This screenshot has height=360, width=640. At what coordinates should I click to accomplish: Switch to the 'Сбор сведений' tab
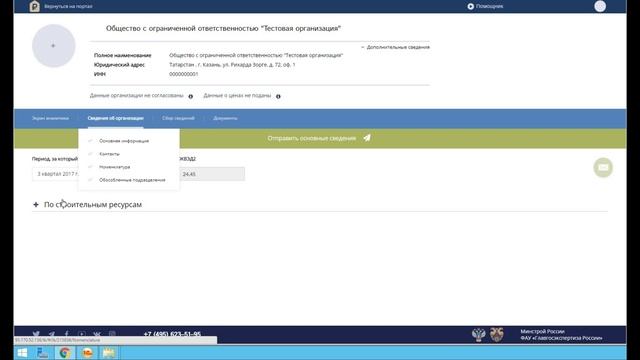(x=178, y=118)
